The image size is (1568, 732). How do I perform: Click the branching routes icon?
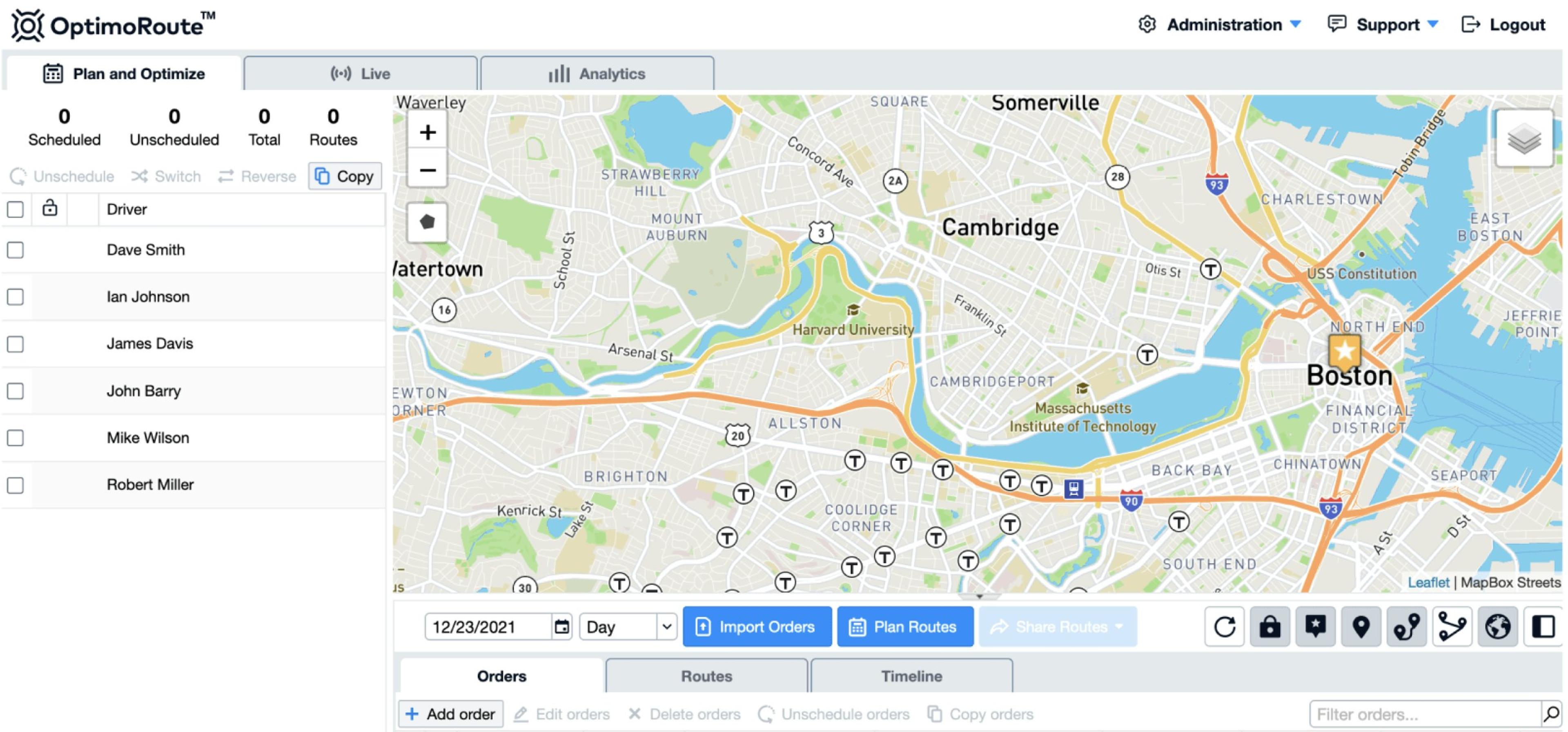1453,627
